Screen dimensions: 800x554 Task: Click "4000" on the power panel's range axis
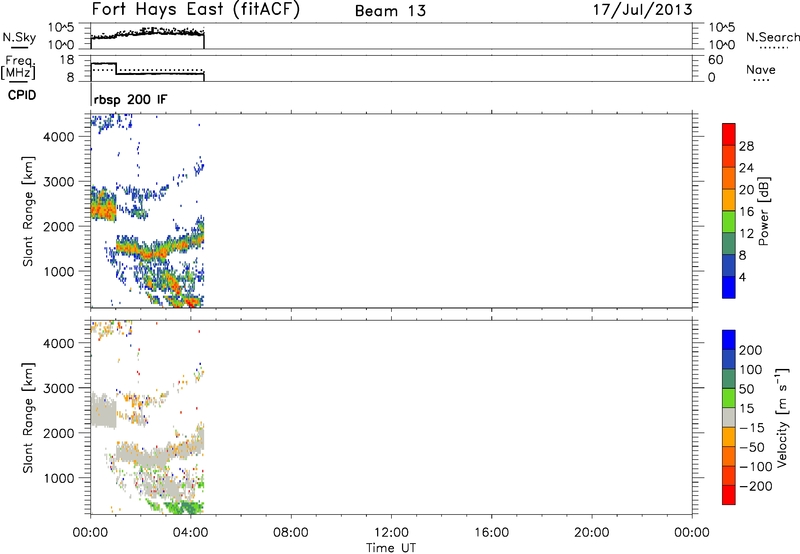[x=58, y=137]
